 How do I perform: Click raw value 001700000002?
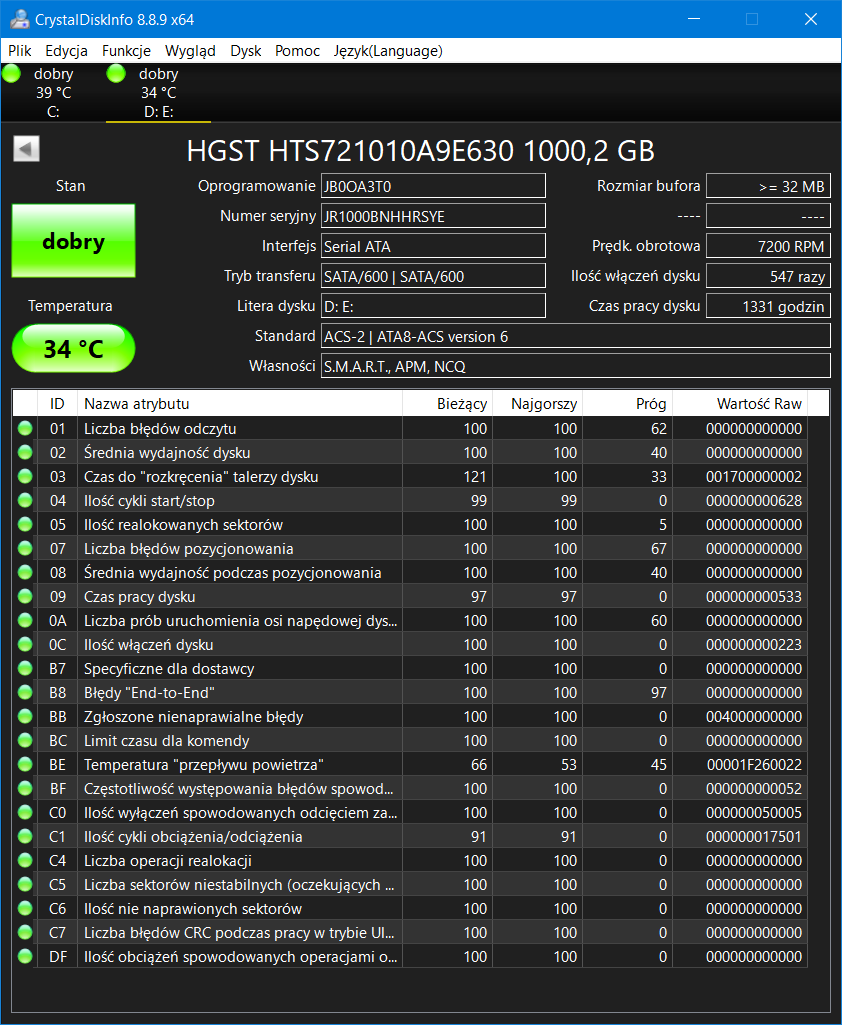tap(754, 477)
